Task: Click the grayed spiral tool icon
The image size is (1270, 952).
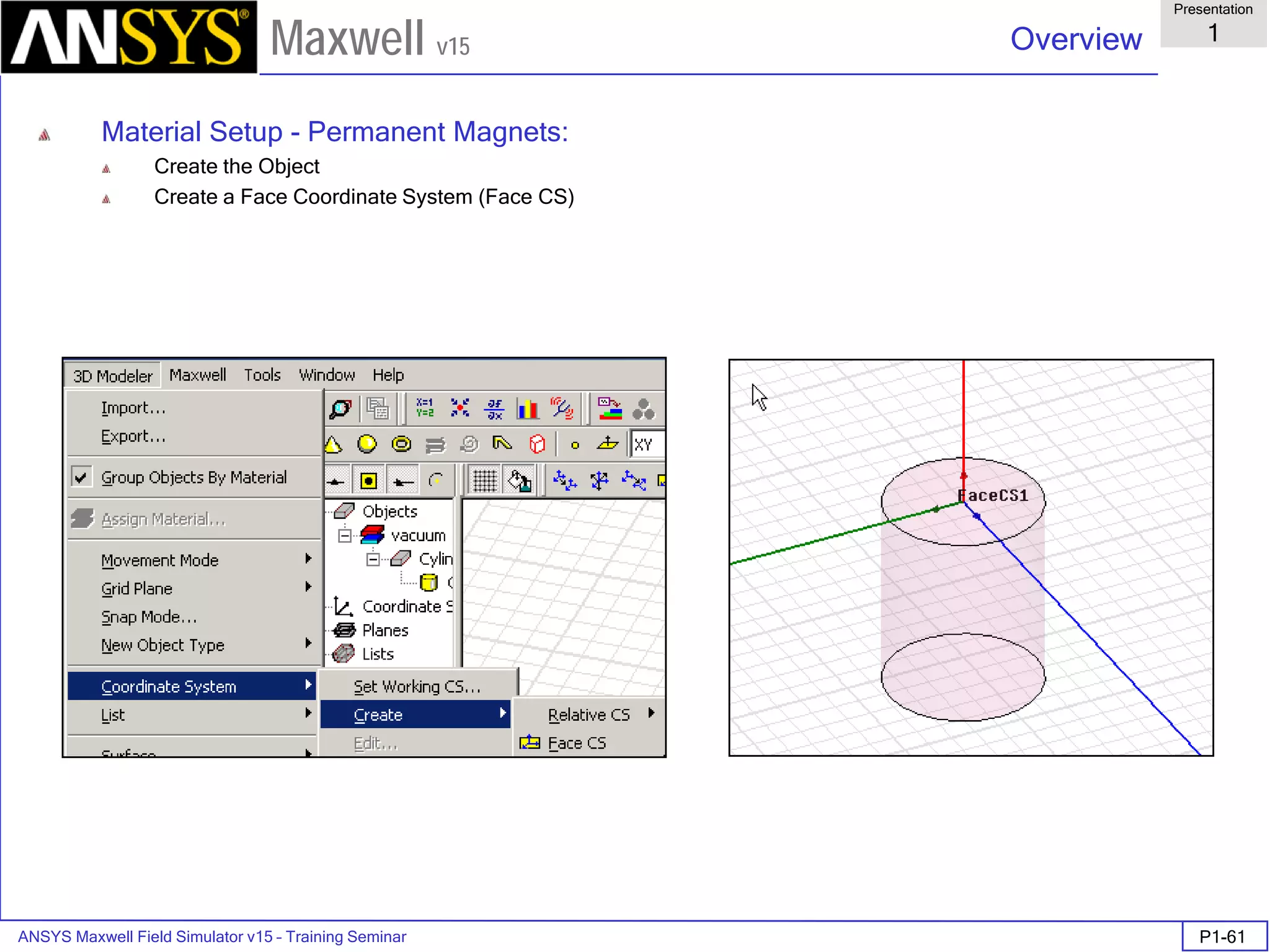Action: (x=469, y=444)
